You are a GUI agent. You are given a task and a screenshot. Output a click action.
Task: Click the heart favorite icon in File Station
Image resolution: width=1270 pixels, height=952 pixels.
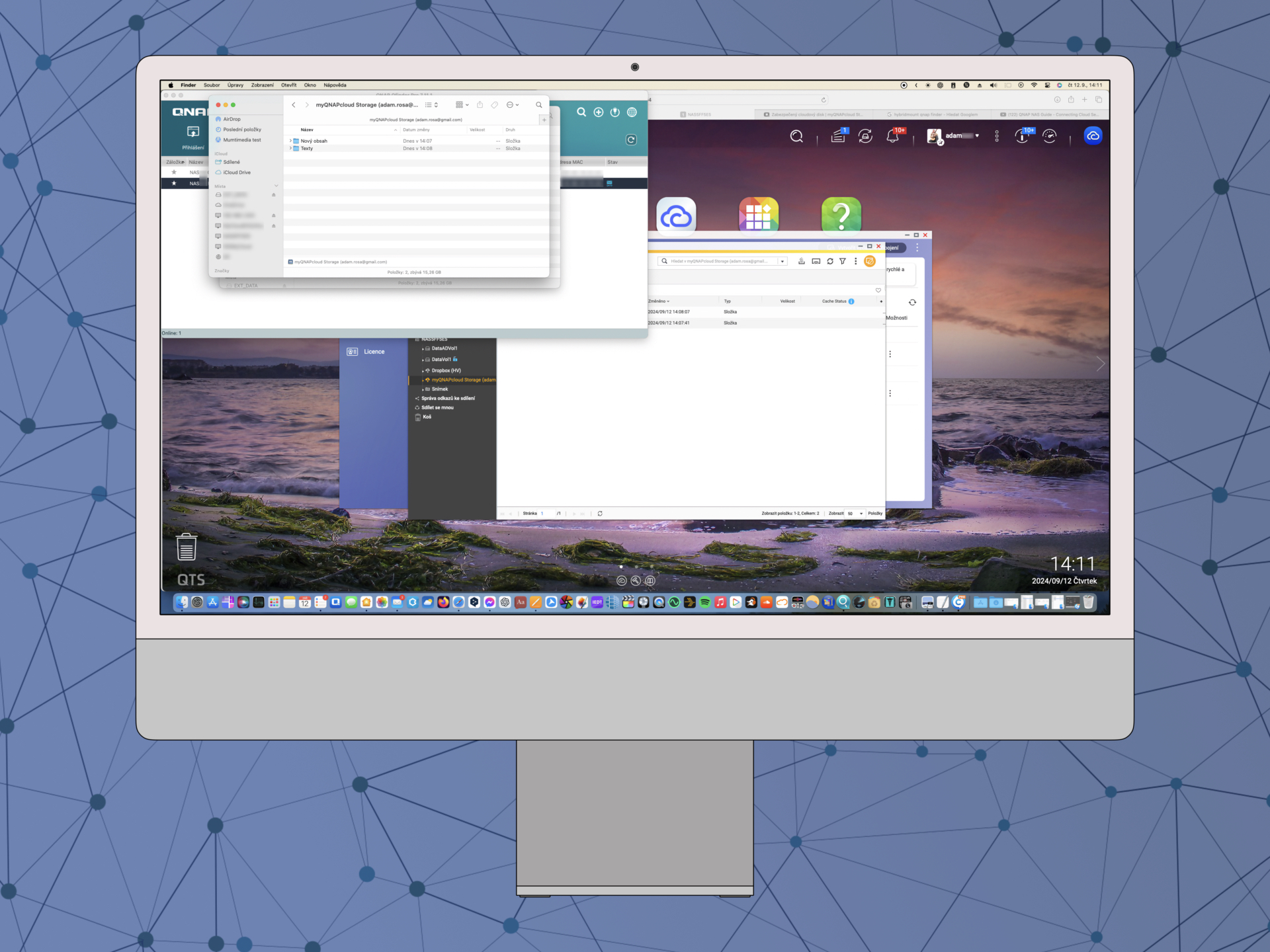[878, 290]
